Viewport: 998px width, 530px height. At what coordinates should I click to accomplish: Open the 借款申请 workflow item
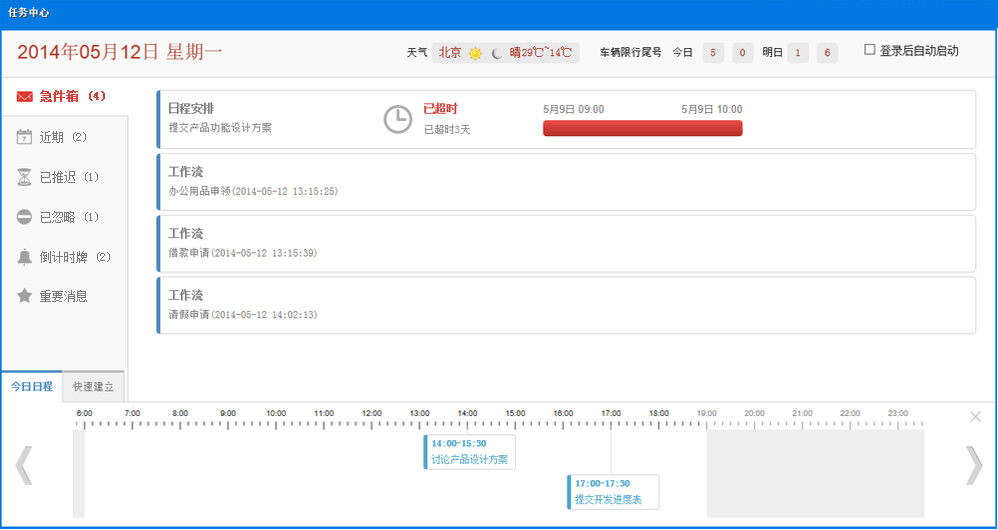click(566, 243)
